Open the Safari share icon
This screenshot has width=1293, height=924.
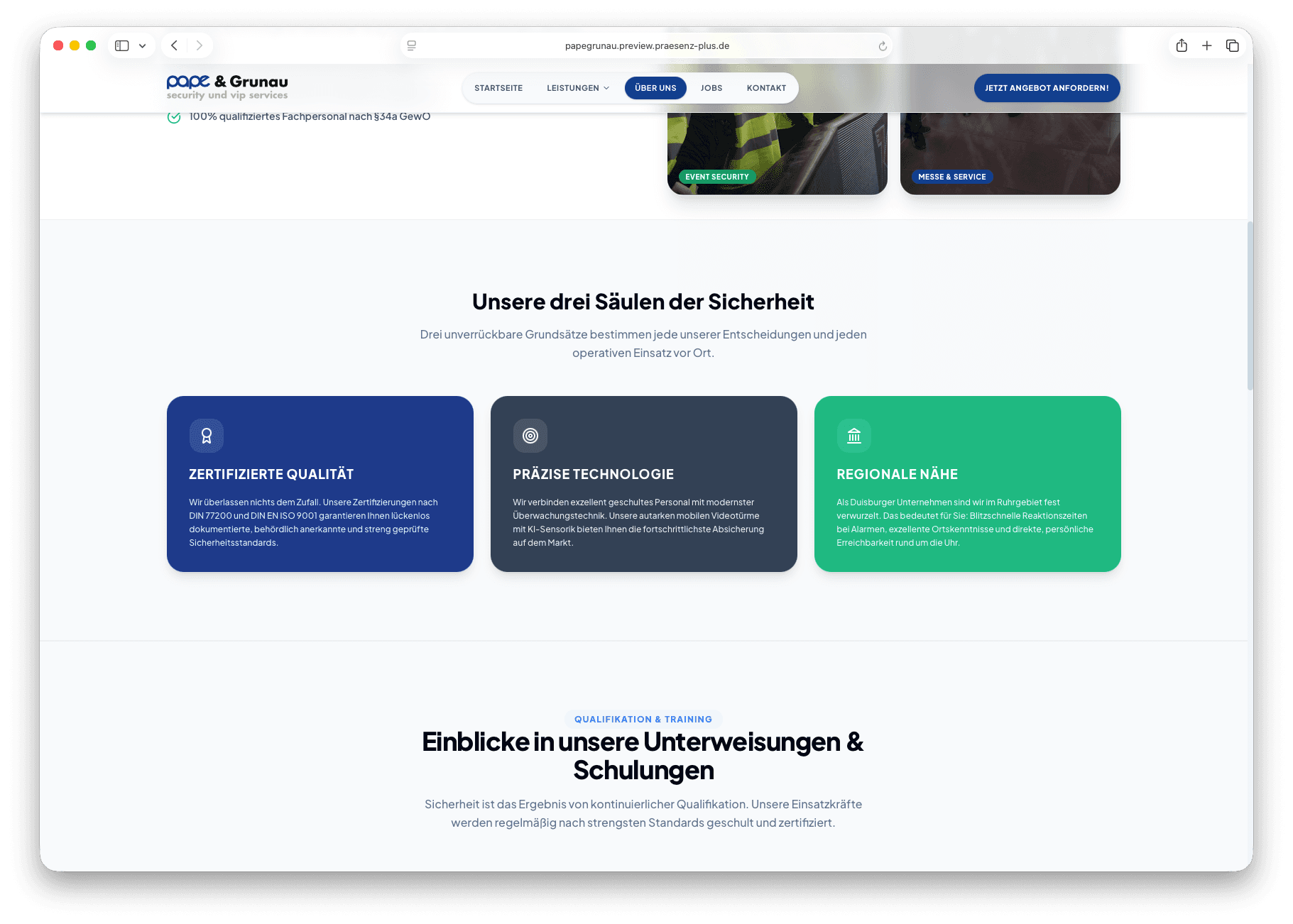click(1182, 45)
